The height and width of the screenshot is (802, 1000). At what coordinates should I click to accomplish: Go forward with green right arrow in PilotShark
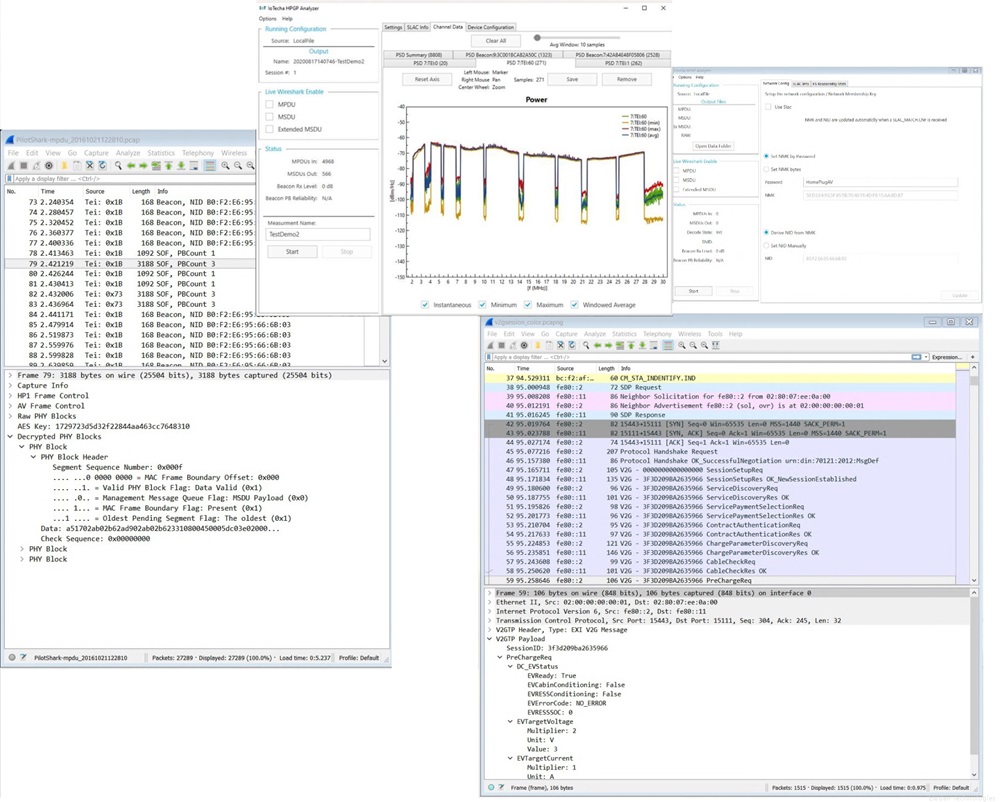143,166
